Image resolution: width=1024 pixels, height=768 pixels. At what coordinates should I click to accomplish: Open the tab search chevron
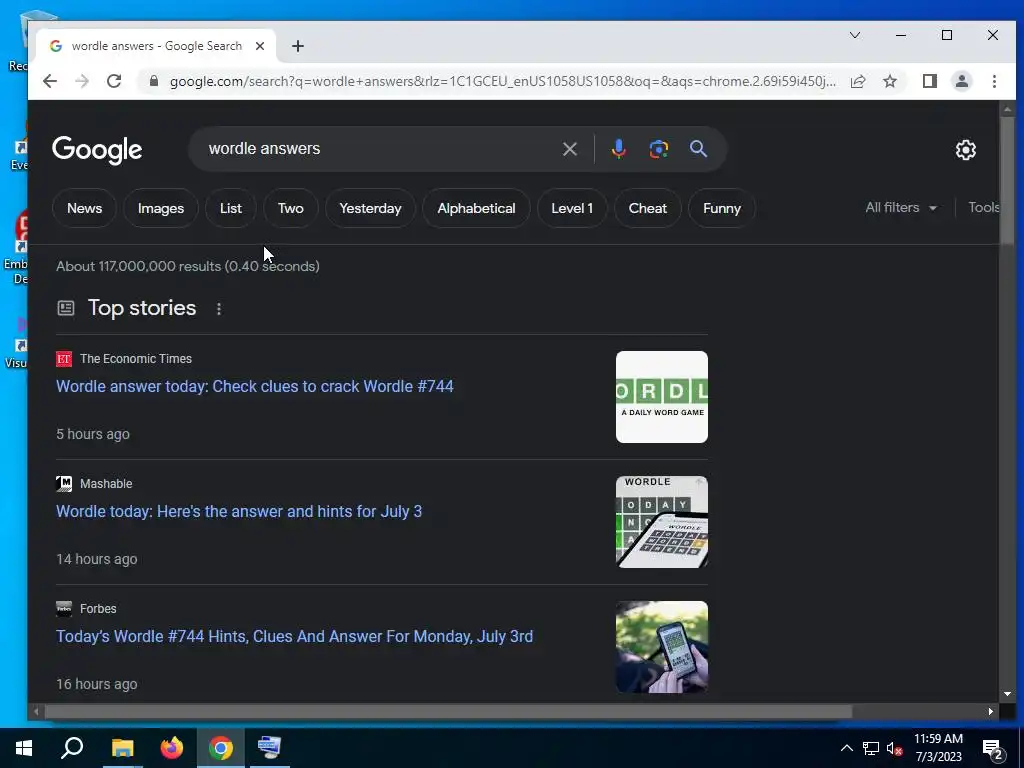point(855,35)
